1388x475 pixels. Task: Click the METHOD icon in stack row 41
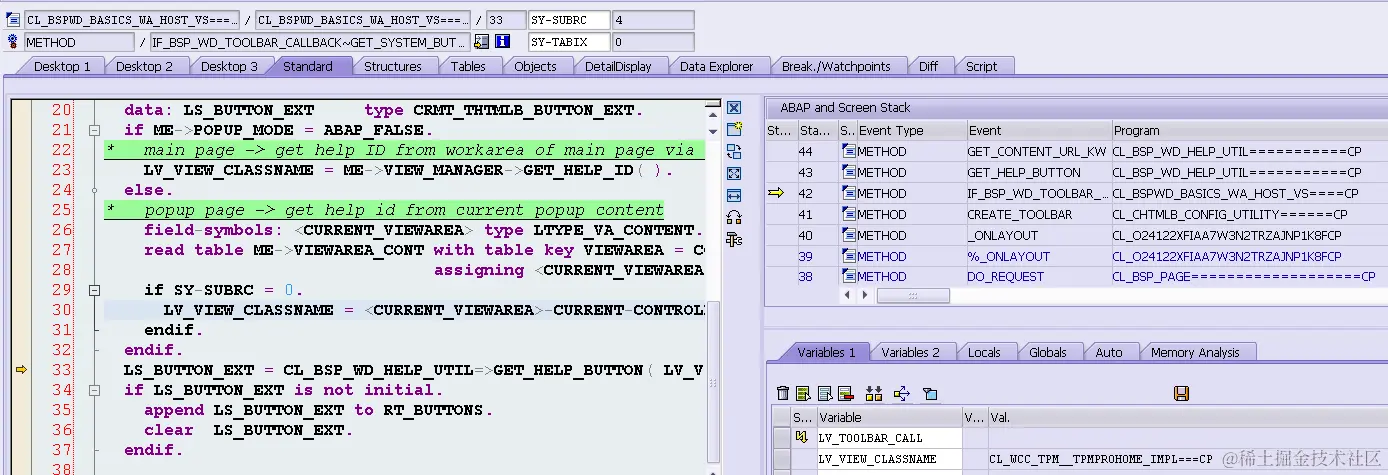[x=848, y=214]
